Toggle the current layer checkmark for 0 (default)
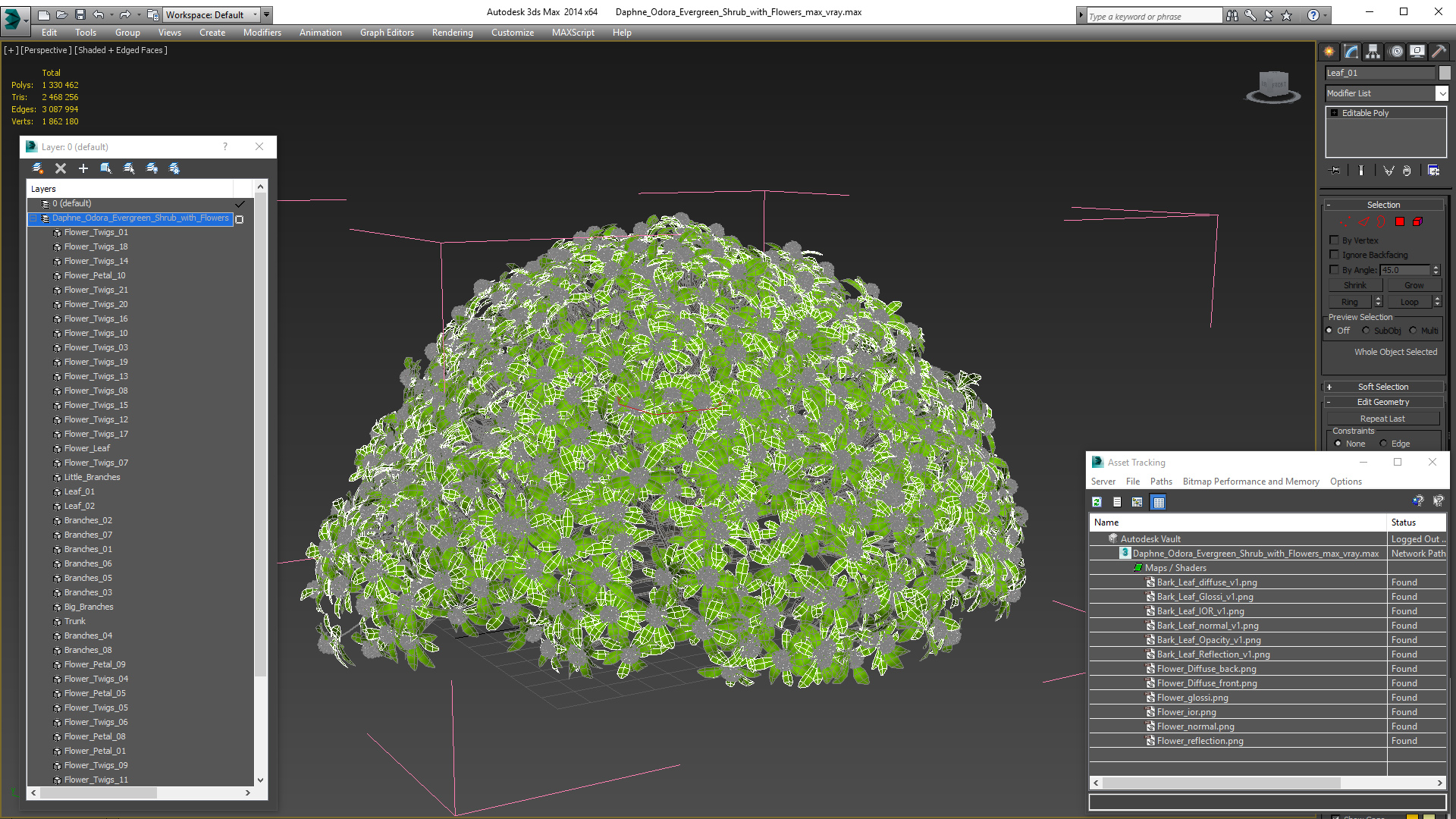The height and width of the screenshot is (819, 1456). coord(240,204)
